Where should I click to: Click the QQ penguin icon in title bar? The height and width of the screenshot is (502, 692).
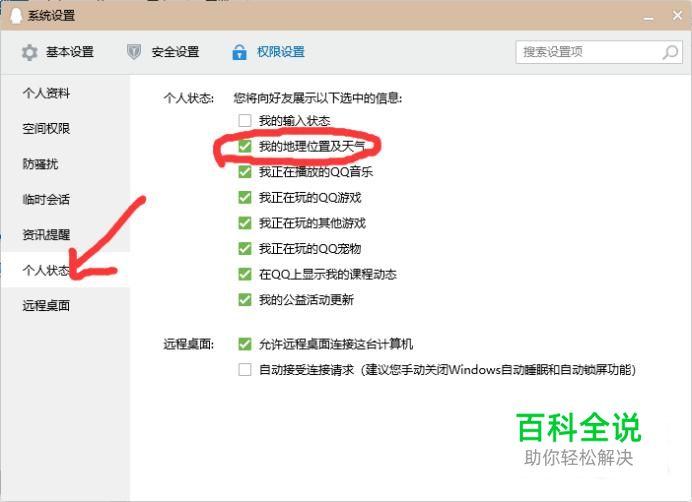coord(16,16)
